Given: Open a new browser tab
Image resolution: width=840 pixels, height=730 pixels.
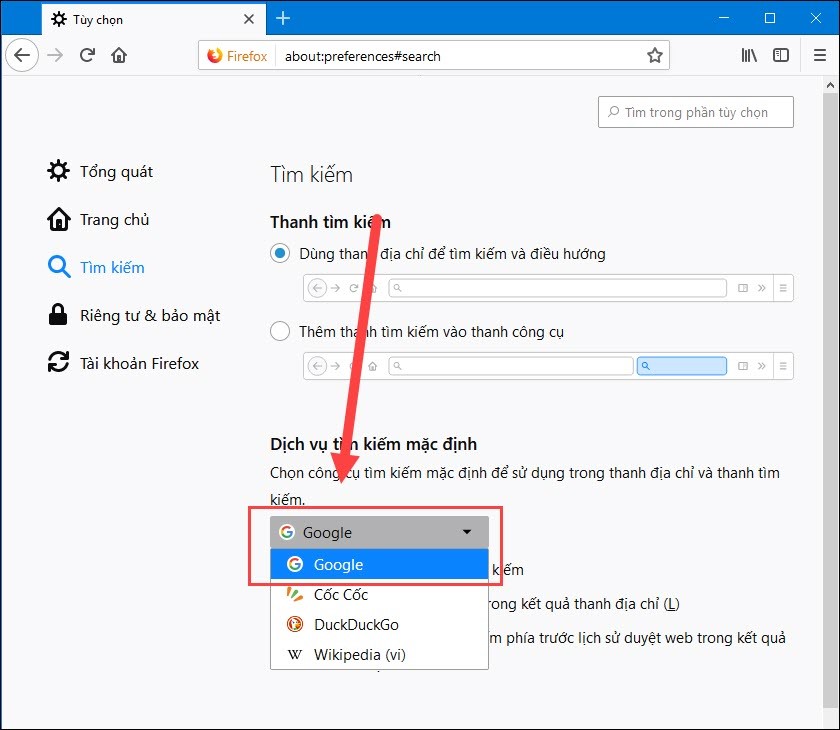Looking at the screenshot, I should [x=283, y=18].
